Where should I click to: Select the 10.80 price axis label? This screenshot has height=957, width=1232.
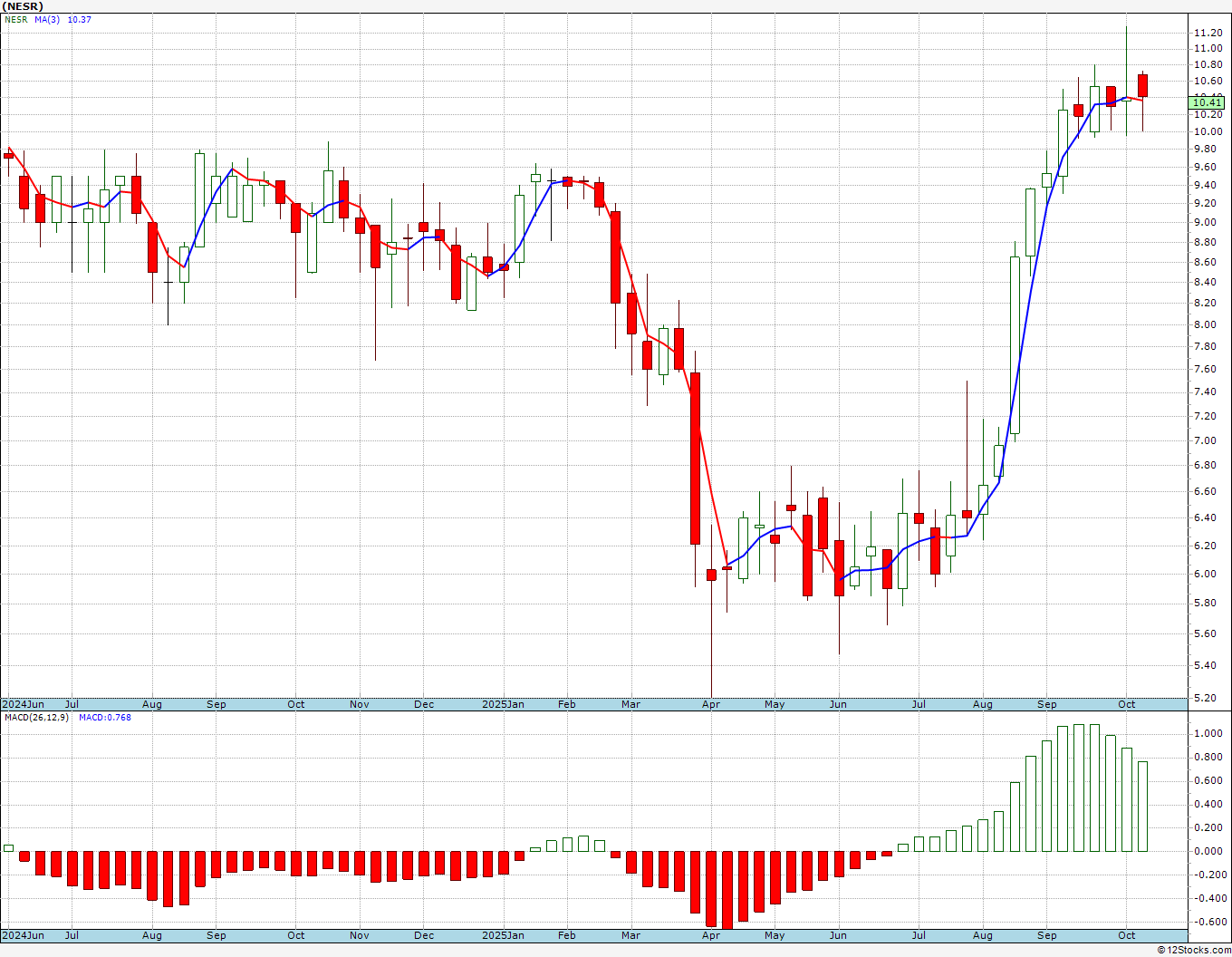pyautogui.click(x=1208, y=65)
